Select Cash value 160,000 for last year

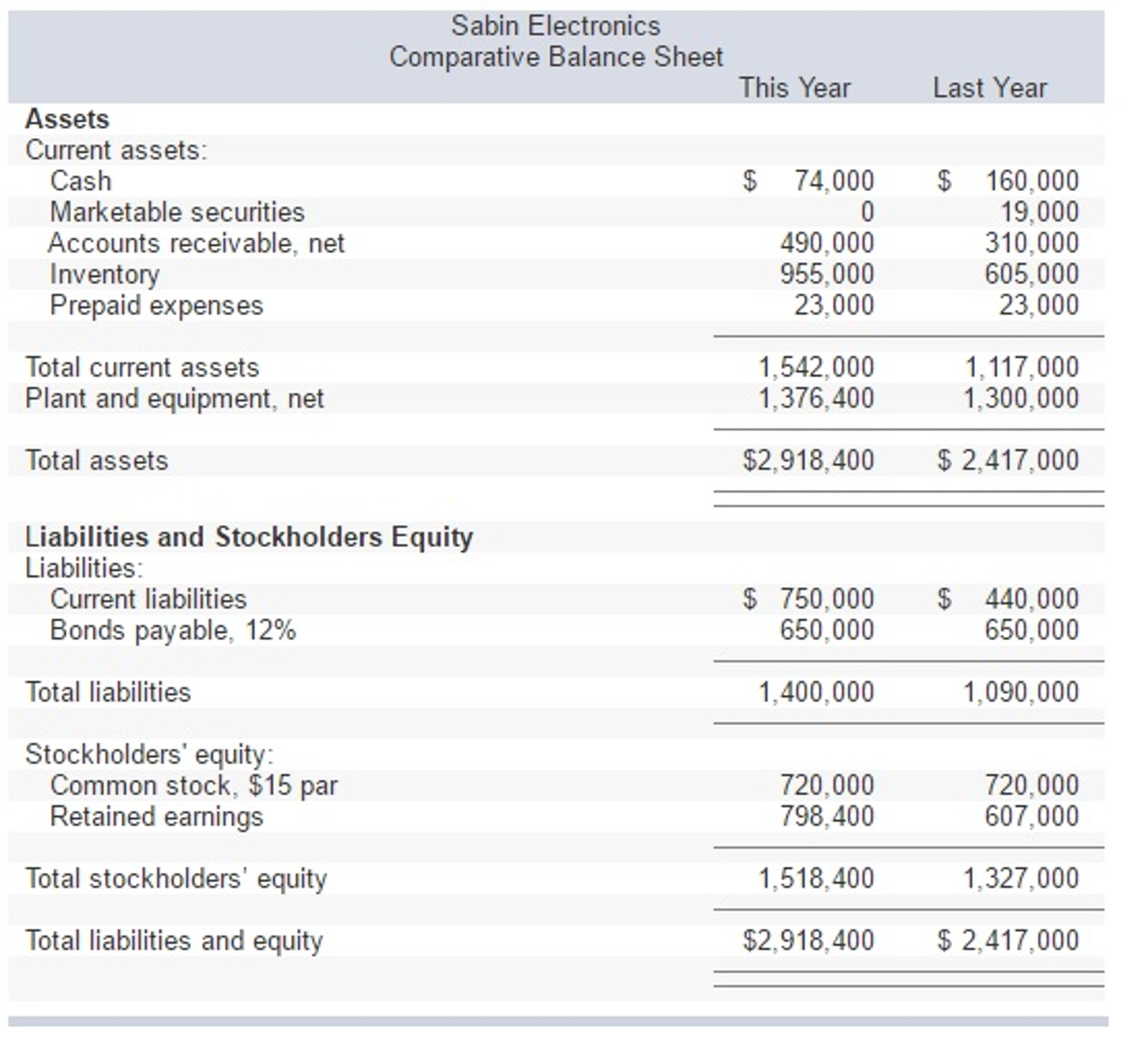pyautogui.click(x=1032, y=182)
